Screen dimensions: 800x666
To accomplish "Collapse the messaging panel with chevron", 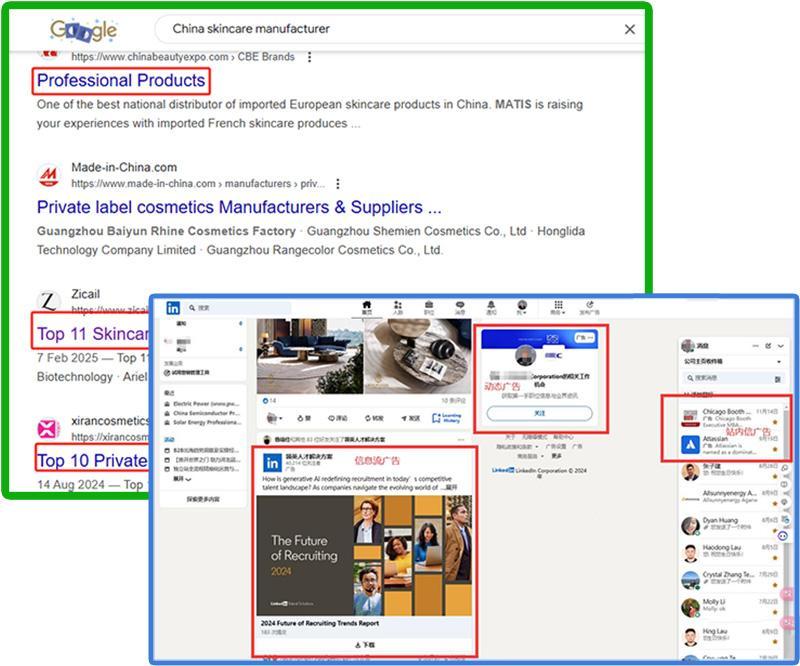I will tap(781, 346).
